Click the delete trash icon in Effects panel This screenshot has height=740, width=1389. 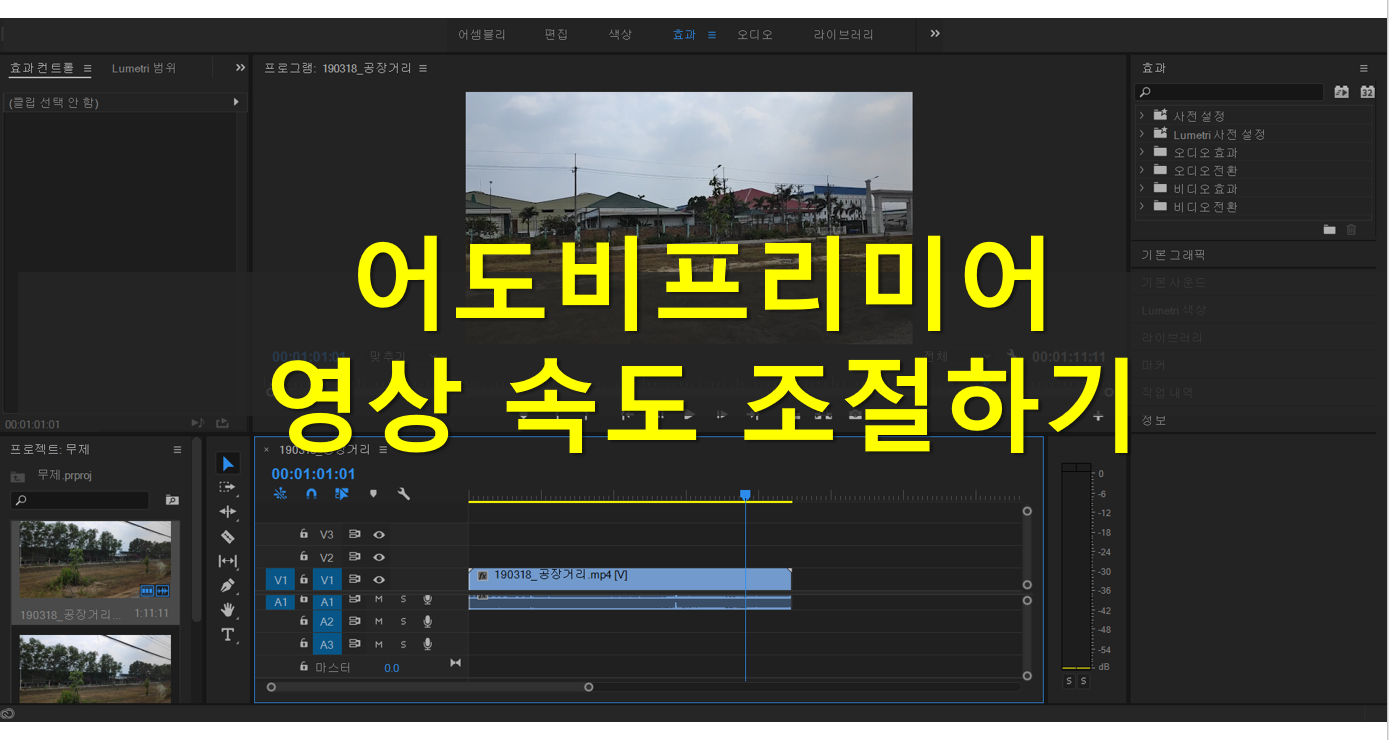coord(1352,229)
